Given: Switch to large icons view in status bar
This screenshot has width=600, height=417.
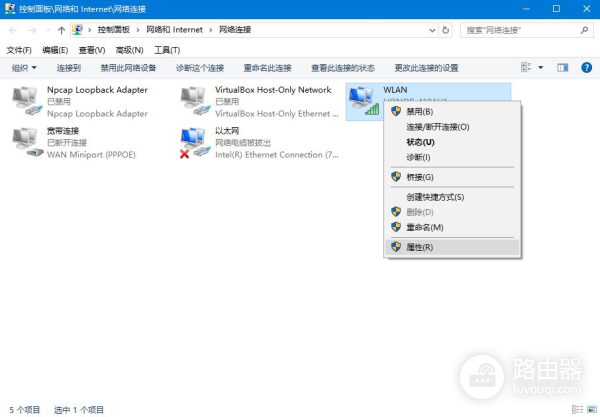Looking at the screenshot, I should coord(592,409).
